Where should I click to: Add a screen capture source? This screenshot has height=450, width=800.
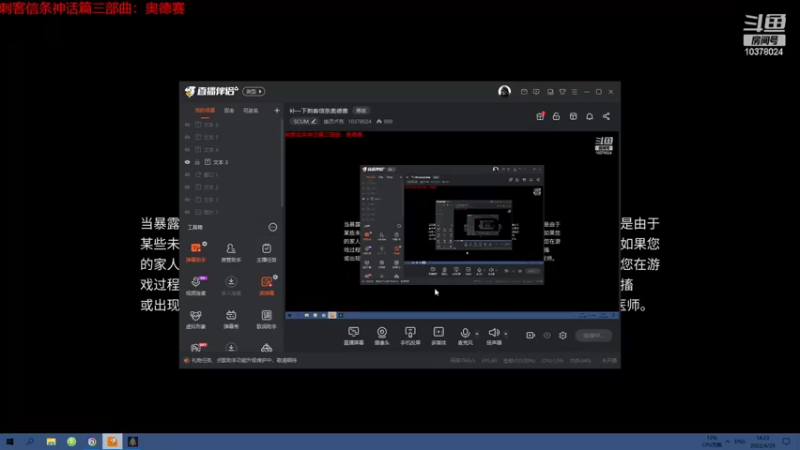click(354, 336)
